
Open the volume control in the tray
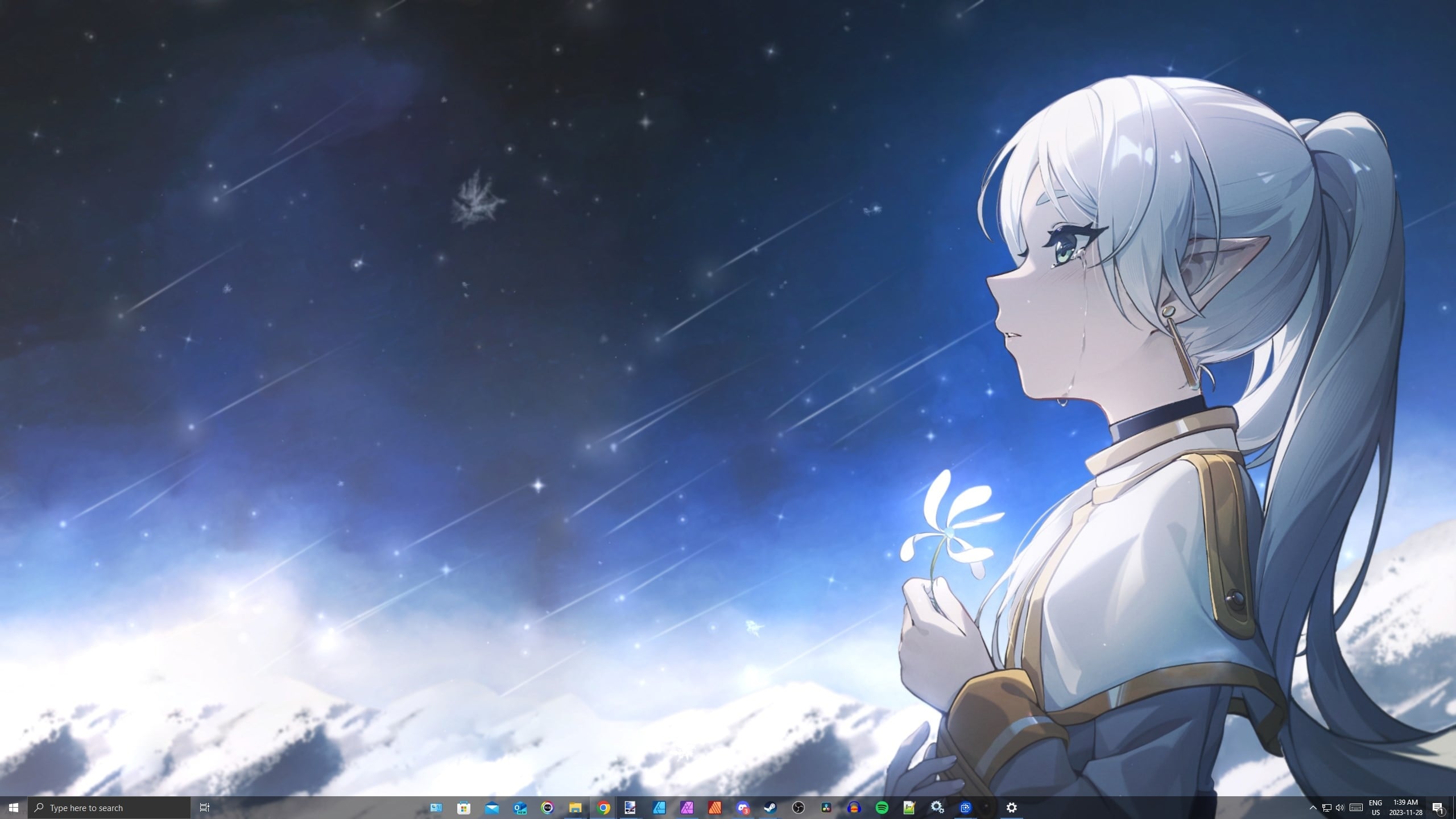click(1340, 808)
